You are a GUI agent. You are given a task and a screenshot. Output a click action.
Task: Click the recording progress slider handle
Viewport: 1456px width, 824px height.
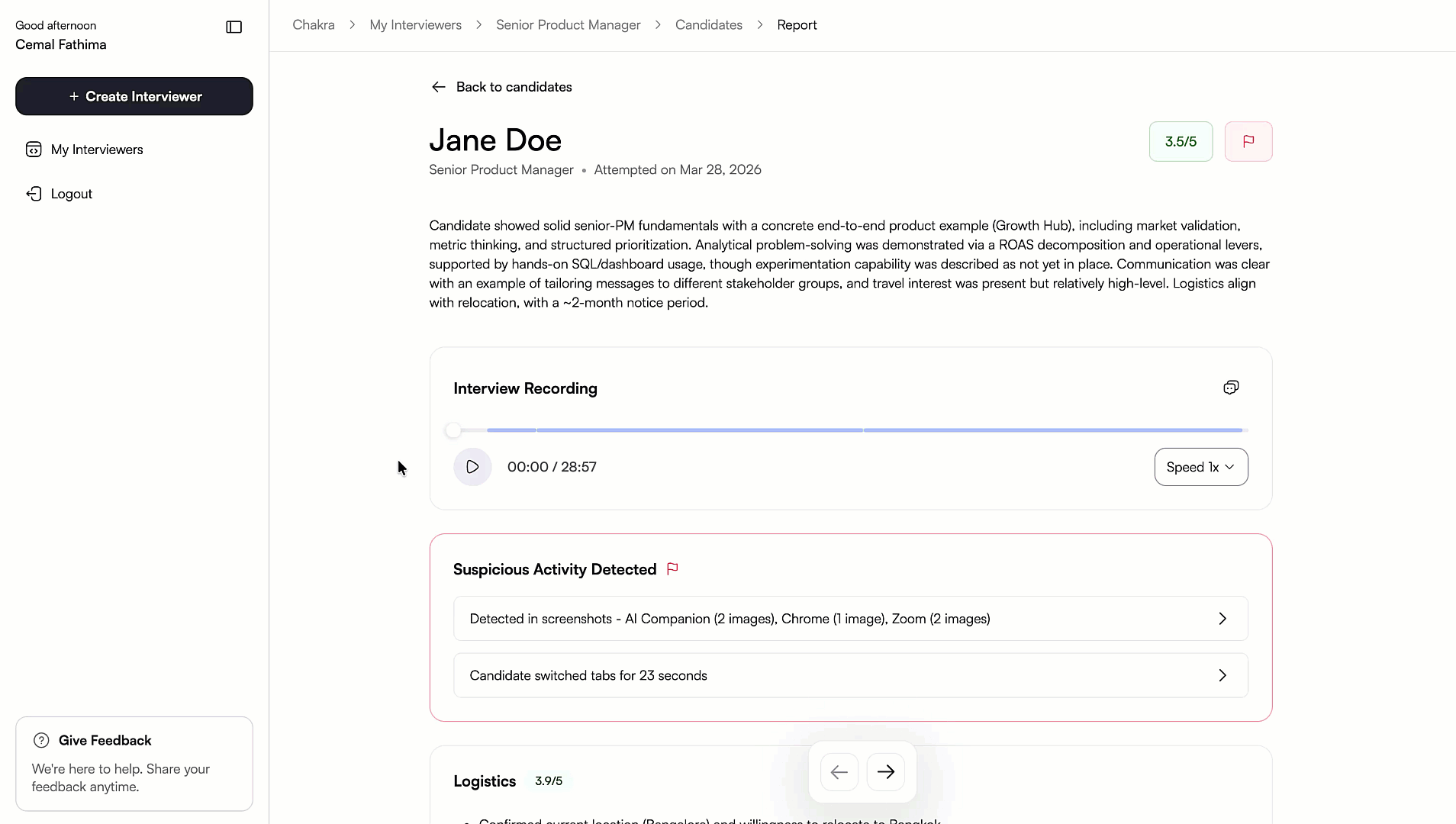[x=455, y=430]
